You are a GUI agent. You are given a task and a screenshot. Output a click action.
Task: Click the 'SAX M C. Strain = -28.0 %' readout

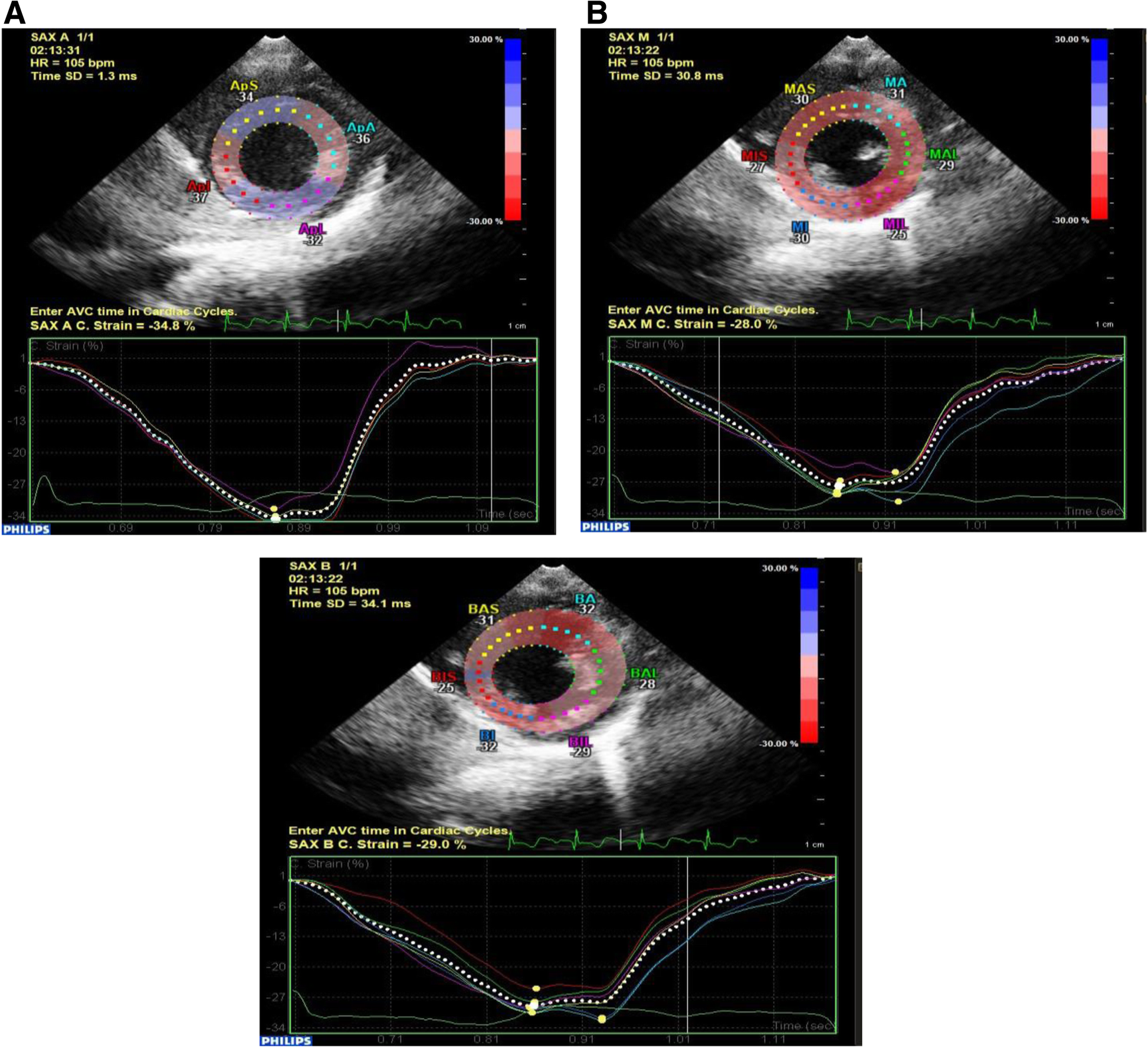coord(692,324)
